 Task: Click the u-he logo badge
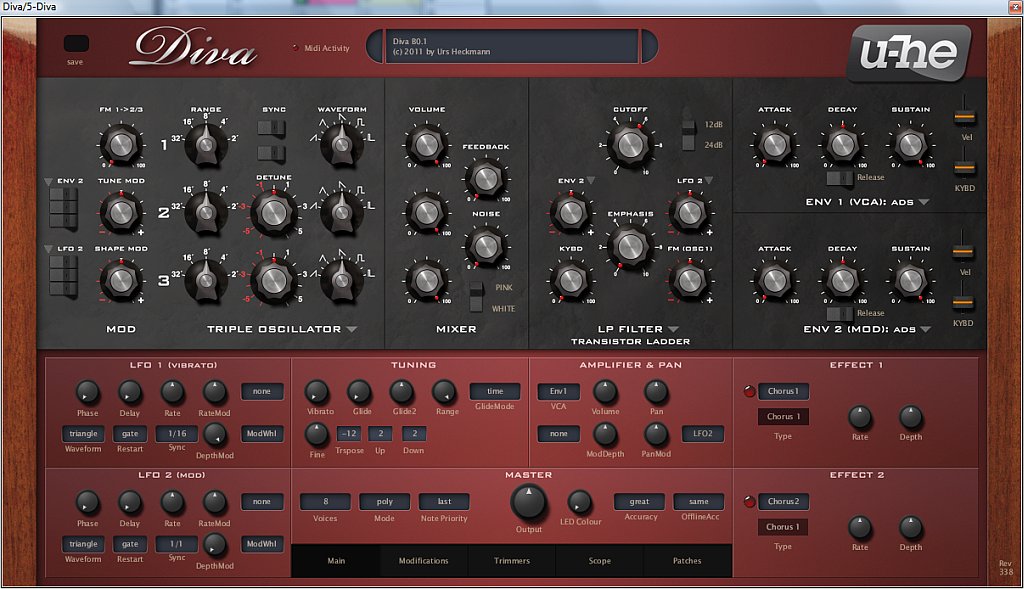click(907, 52)
